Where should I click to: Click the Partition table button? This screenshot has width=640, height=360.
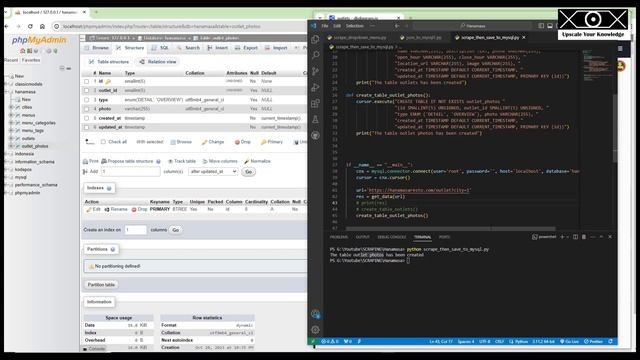coord(101,285)
